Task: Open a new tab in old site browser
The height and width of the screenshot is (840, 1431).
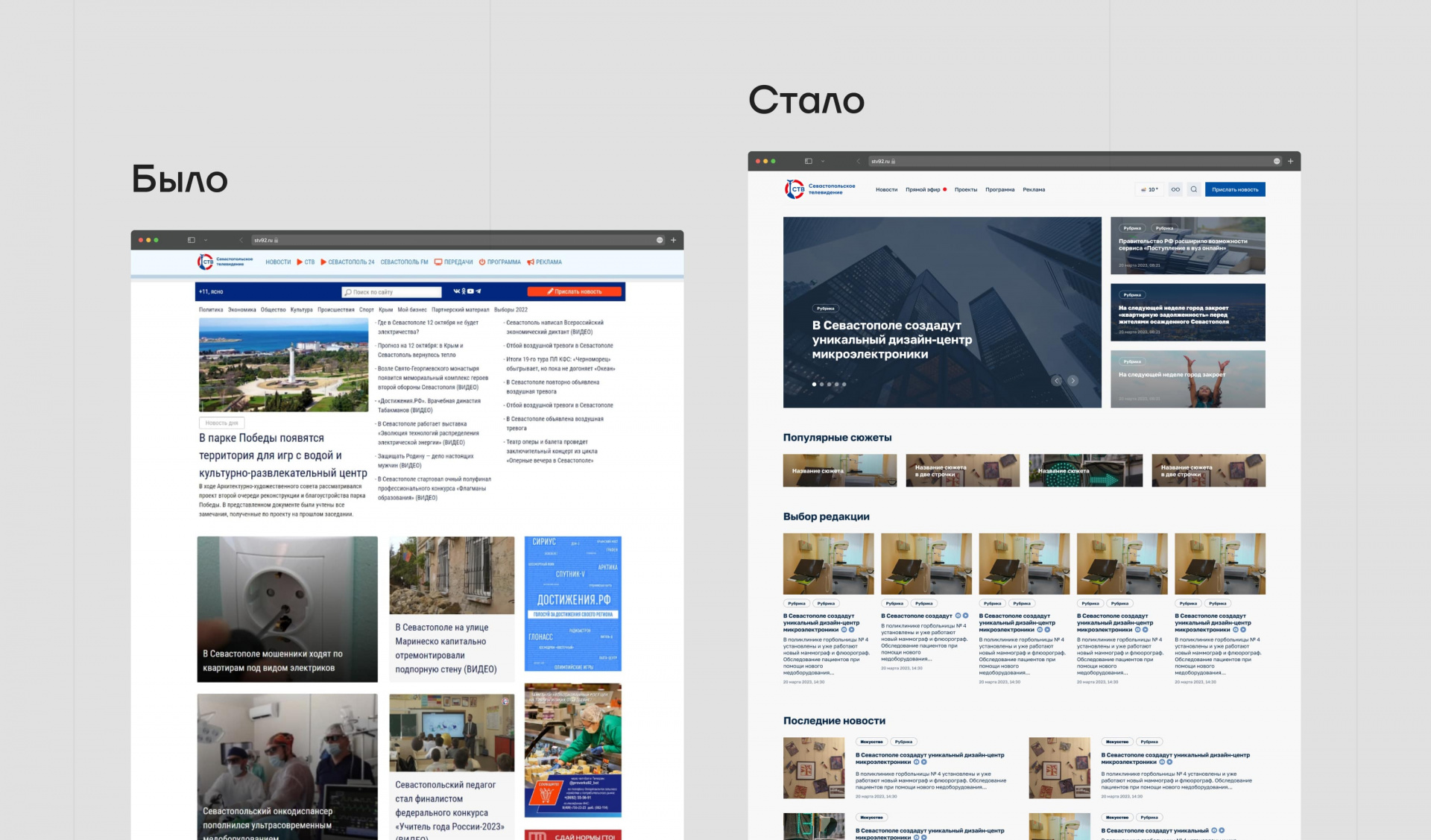Action: (x=673, y=240)
